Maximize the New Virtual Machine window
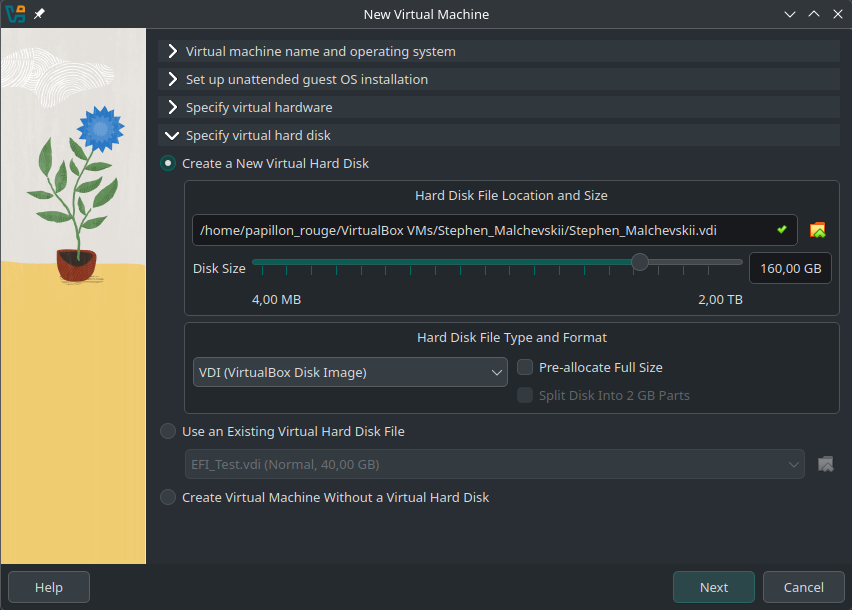 [x=813, y=15]
